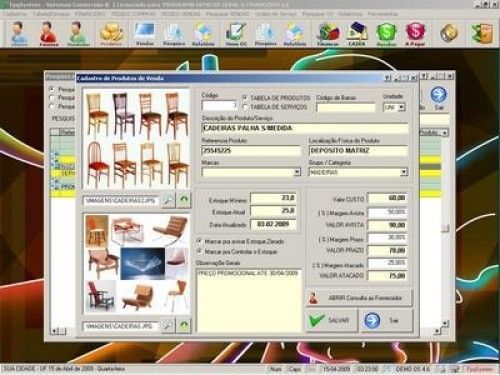Select TABELA DE SERVIÇOS radio option
The image size is (500, 375).
[245, 107]
